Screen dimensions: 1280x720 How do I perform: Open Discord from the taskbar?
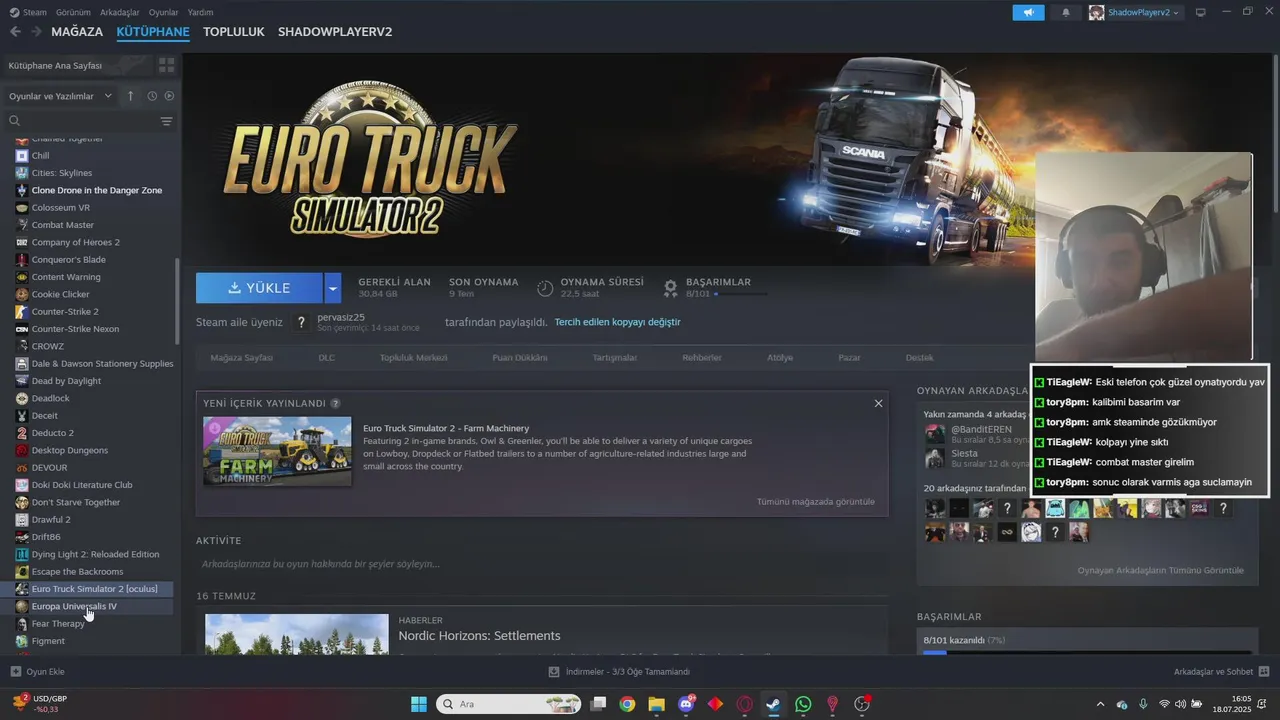click(686, 704)
